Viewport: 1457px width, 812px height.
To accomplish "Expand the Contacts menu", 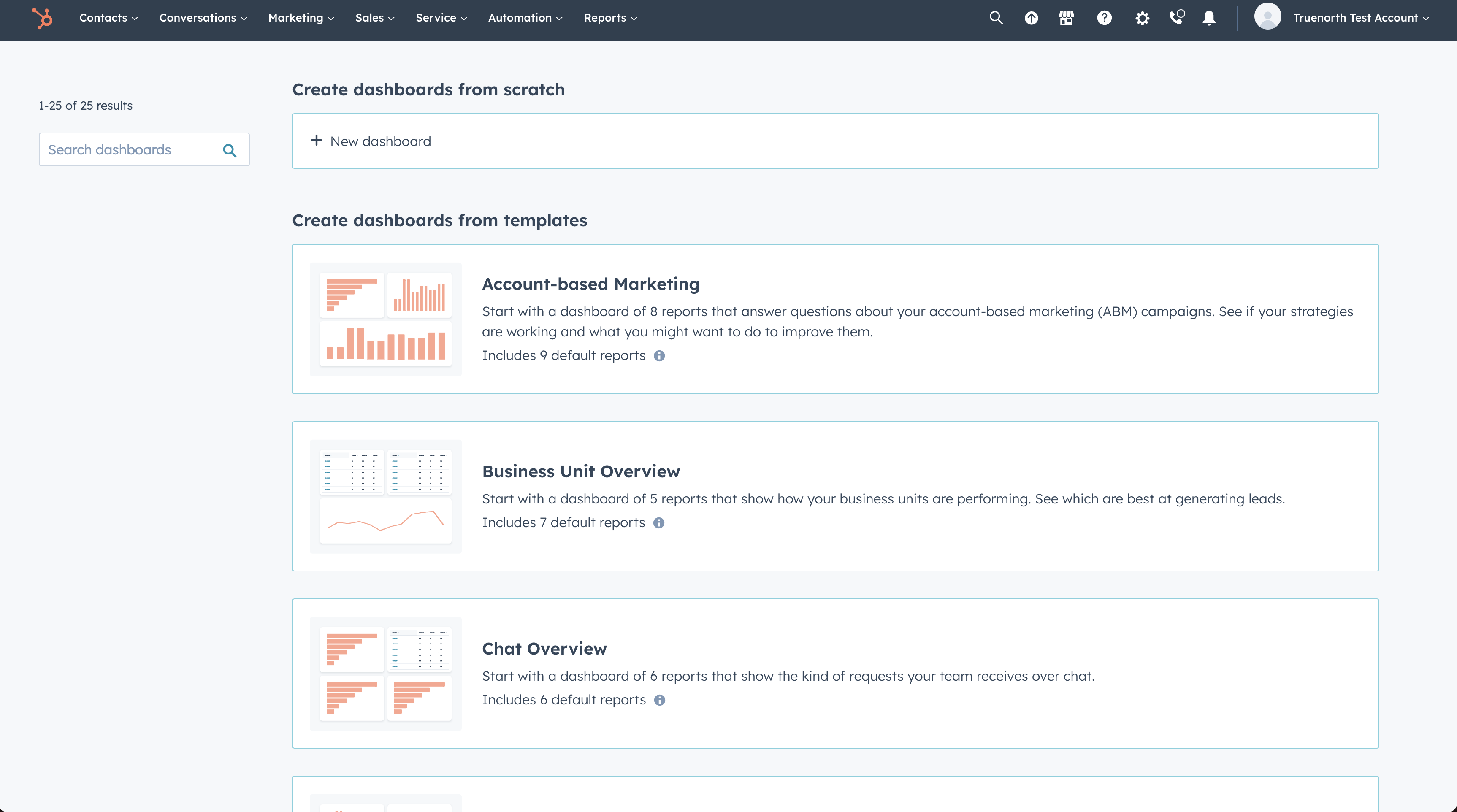I will coord(108,18).
